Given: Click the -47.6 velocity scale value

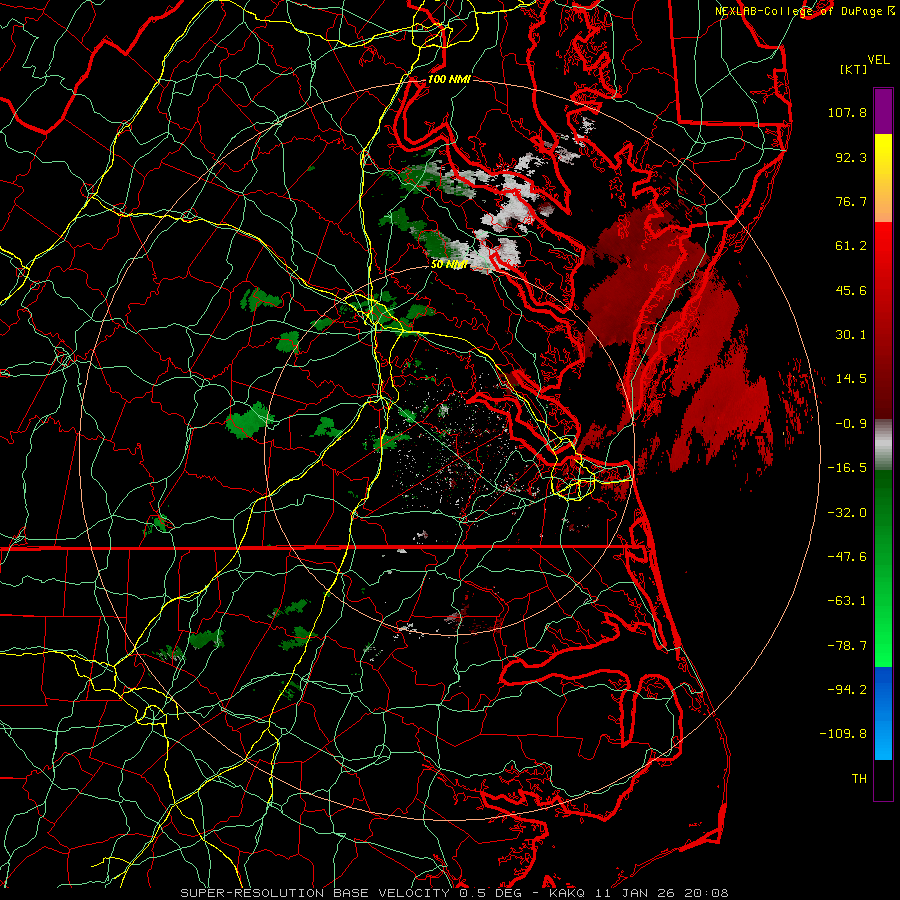Looking at the screenshot, I should 847,557.
